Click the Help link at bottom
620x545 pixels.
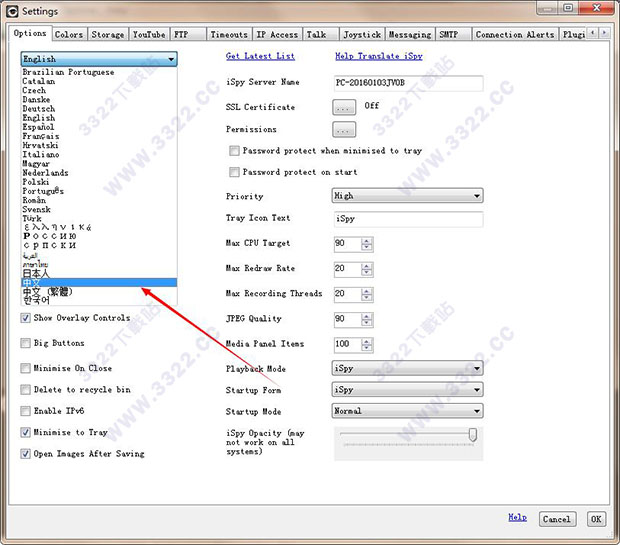[517, 517]
